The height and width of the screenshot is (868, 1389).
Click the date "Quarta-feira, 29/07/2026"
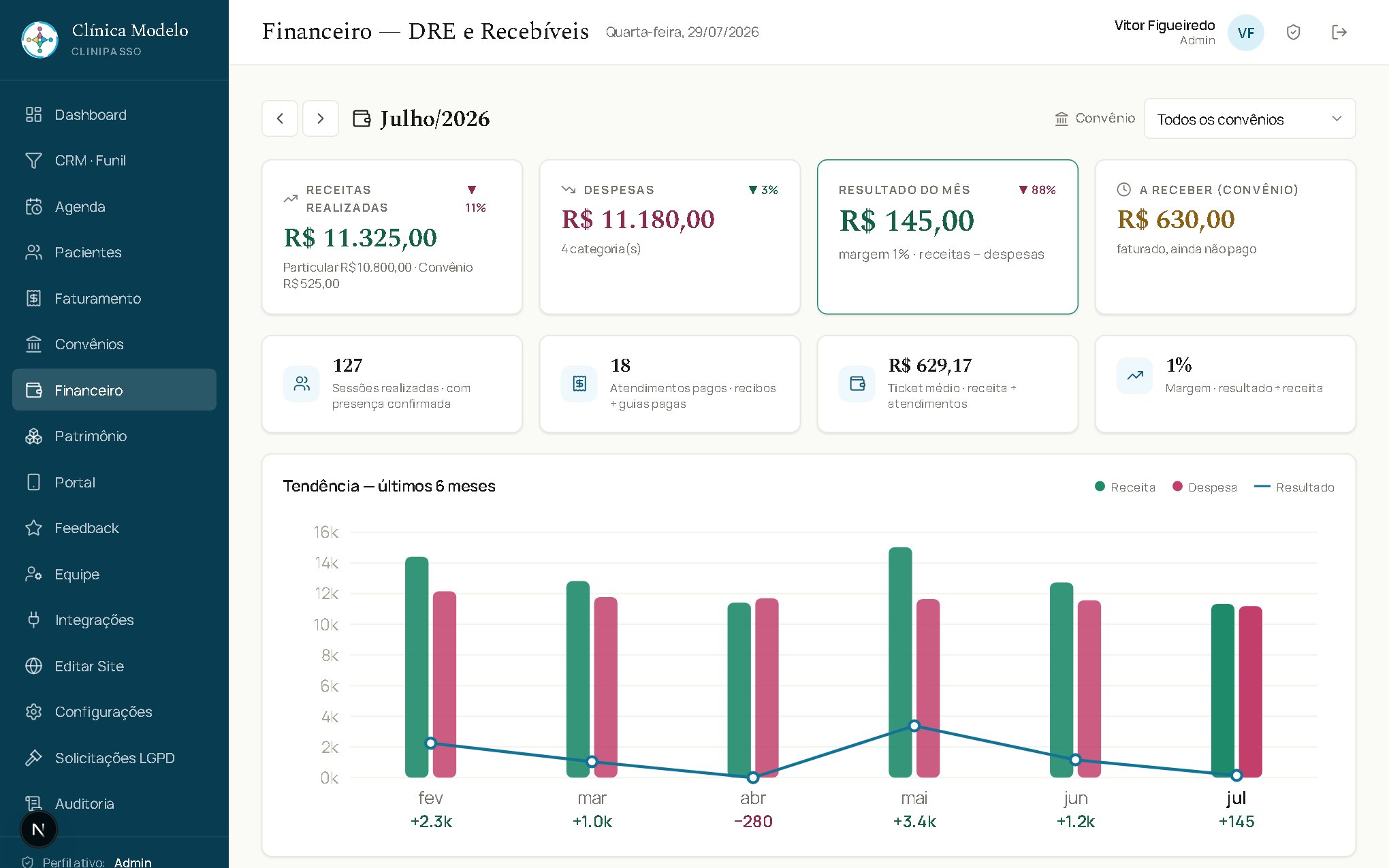[x=682, y=32]
